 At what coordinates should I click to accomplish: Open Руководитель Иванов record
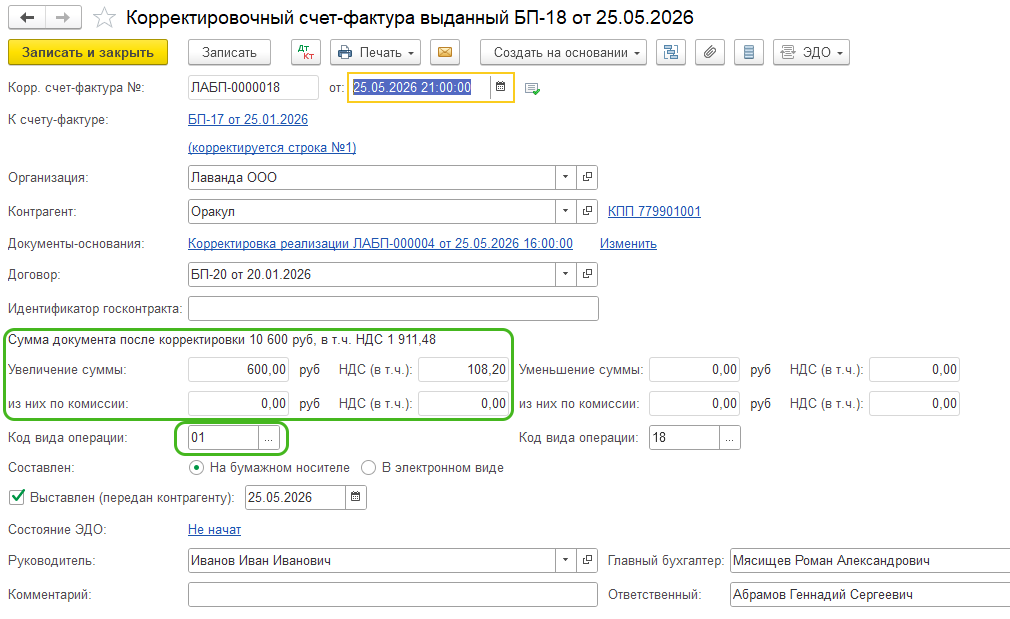pos(587,560)
